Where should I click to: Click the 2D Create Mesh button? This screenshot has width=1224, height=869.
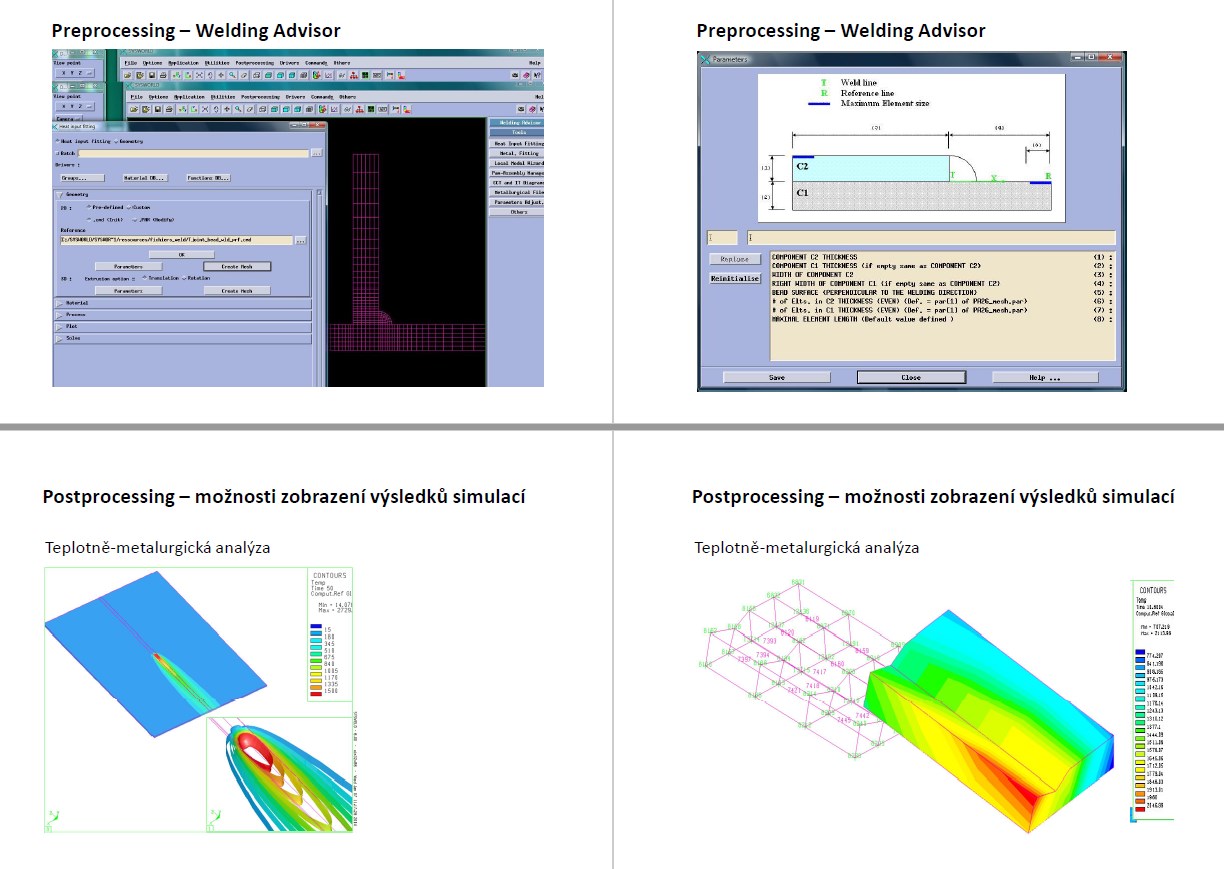pos(237,267)
